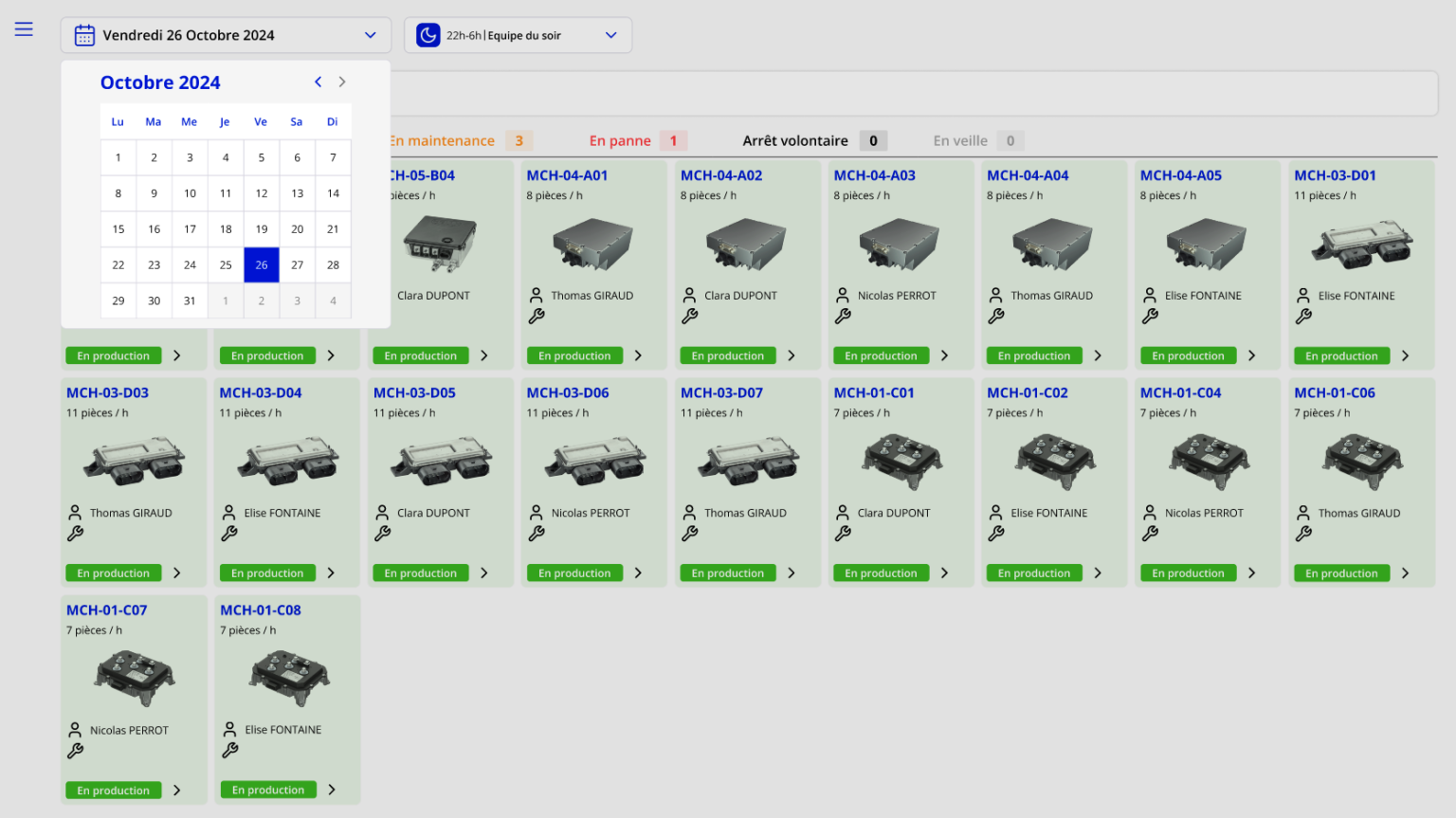Click the MCH-03-D04 machine image
The width and height of the screenshot is (1456, 818).
pyautogui.click(x=288, y=461)
